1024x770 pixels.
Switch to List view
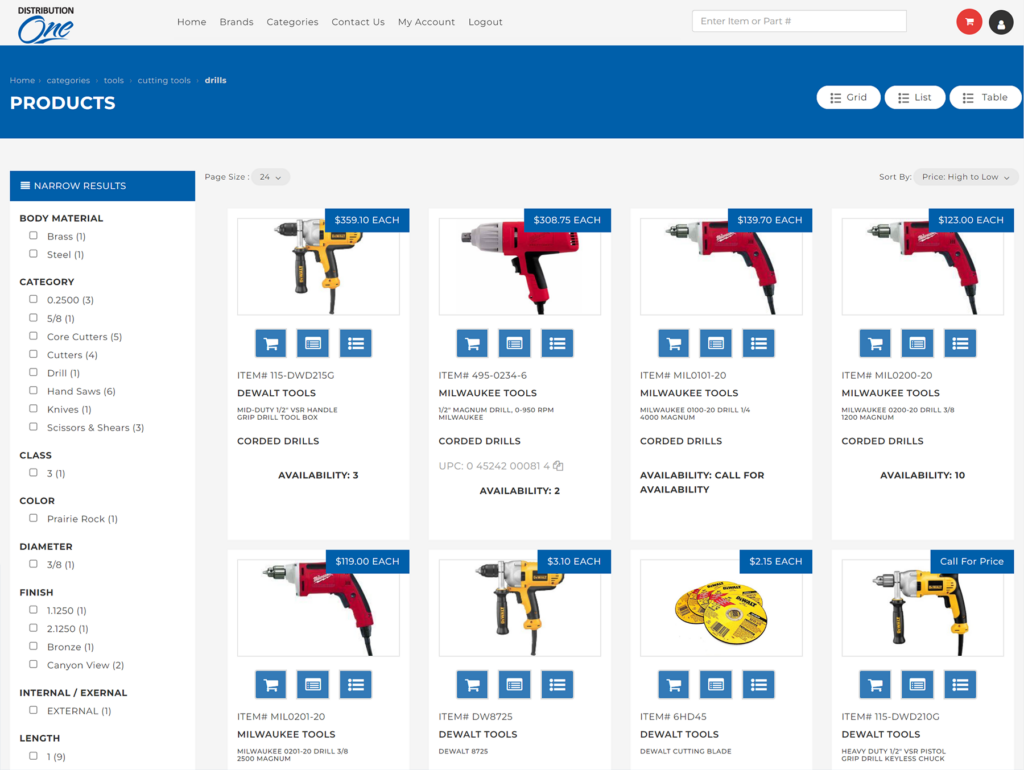(914, 97)
